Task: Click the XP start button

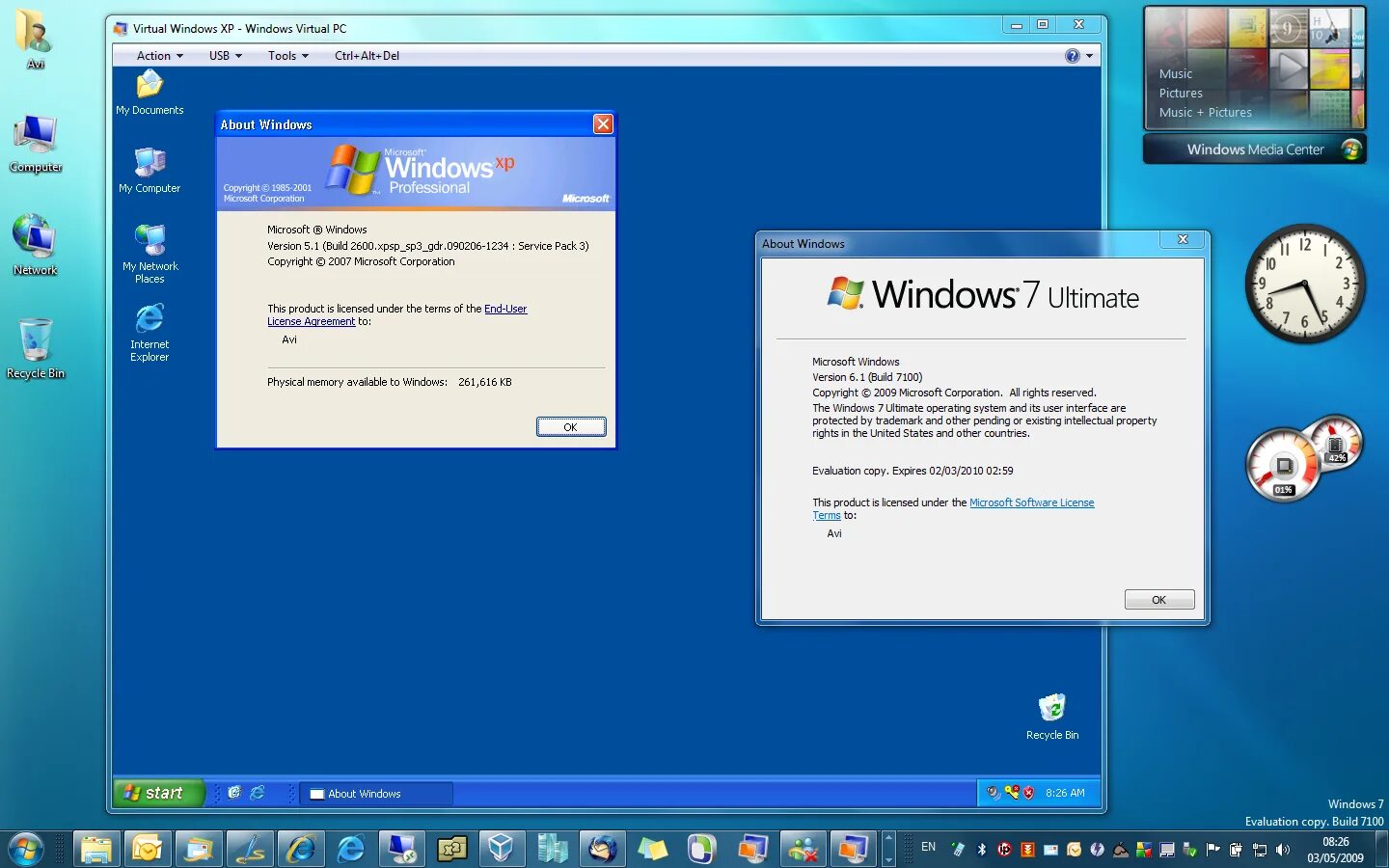Action: [159, 793]
